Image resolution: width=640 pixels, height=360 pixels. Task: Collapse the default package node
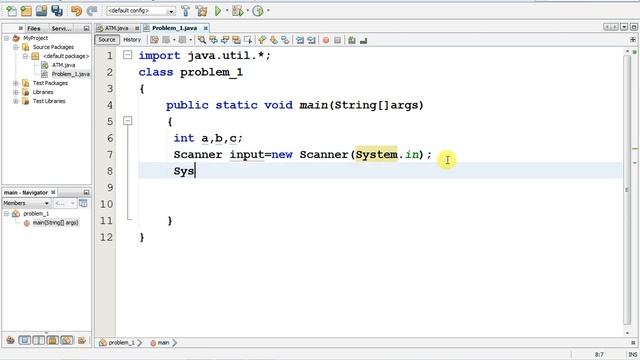pos(25,56)
